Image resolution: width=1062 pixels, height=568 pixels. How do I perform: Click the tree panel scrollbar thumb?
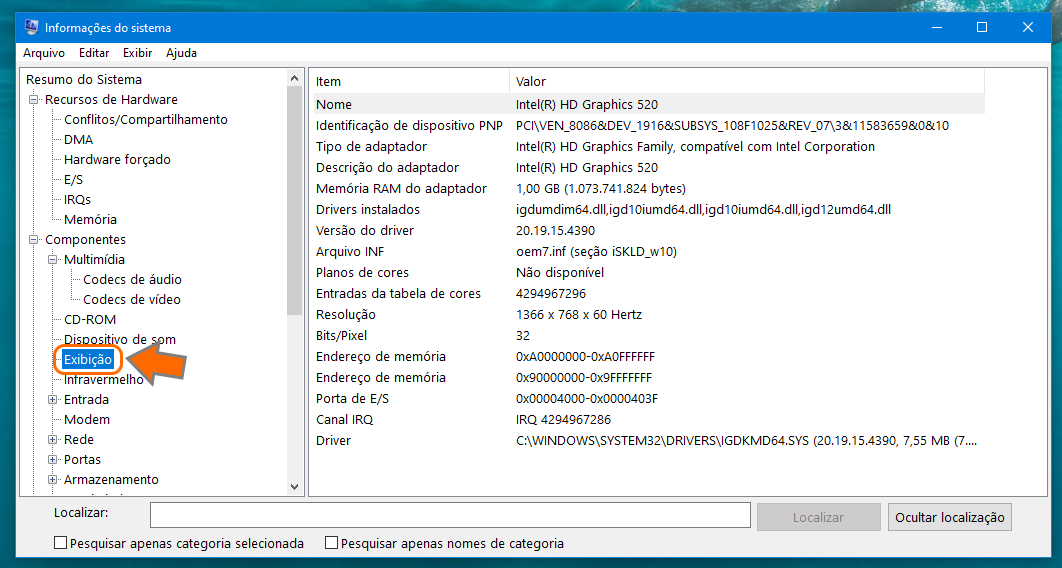[x=294, y=201]
